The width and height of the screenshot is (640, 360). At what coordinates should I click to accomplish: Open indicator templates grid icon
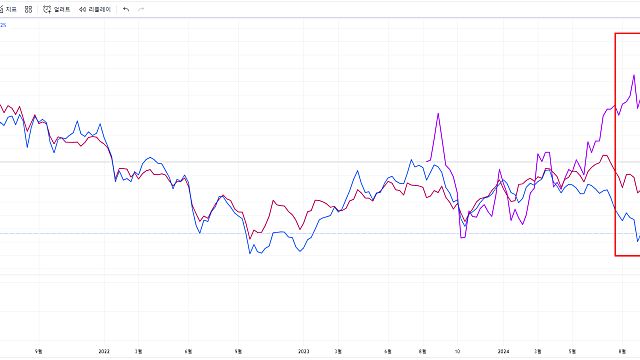click(28, 9)
